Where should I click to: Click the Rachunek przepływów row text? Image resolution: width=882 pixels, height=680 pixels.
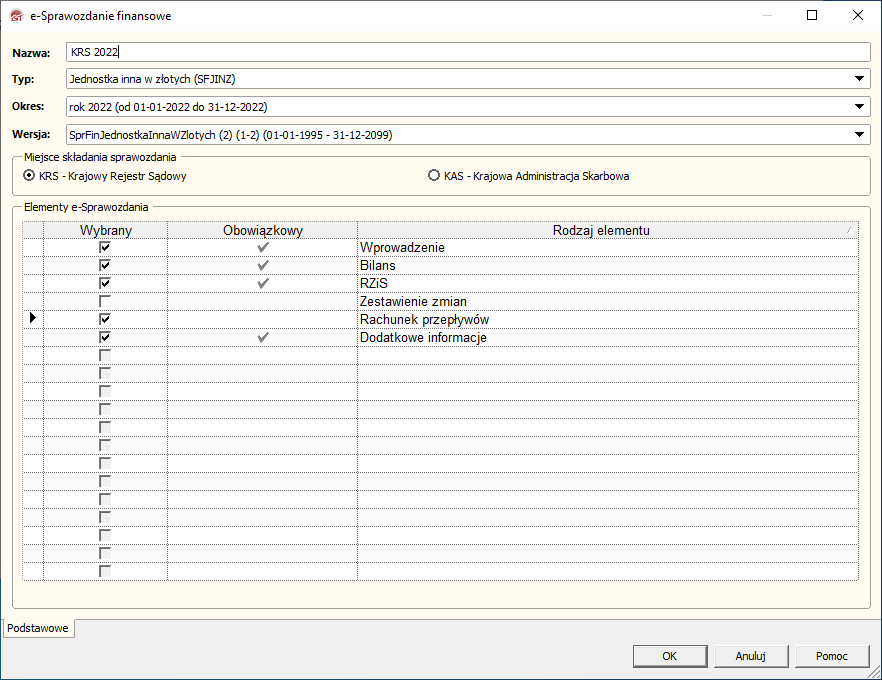pyautogui.click(x=424, y=319)
